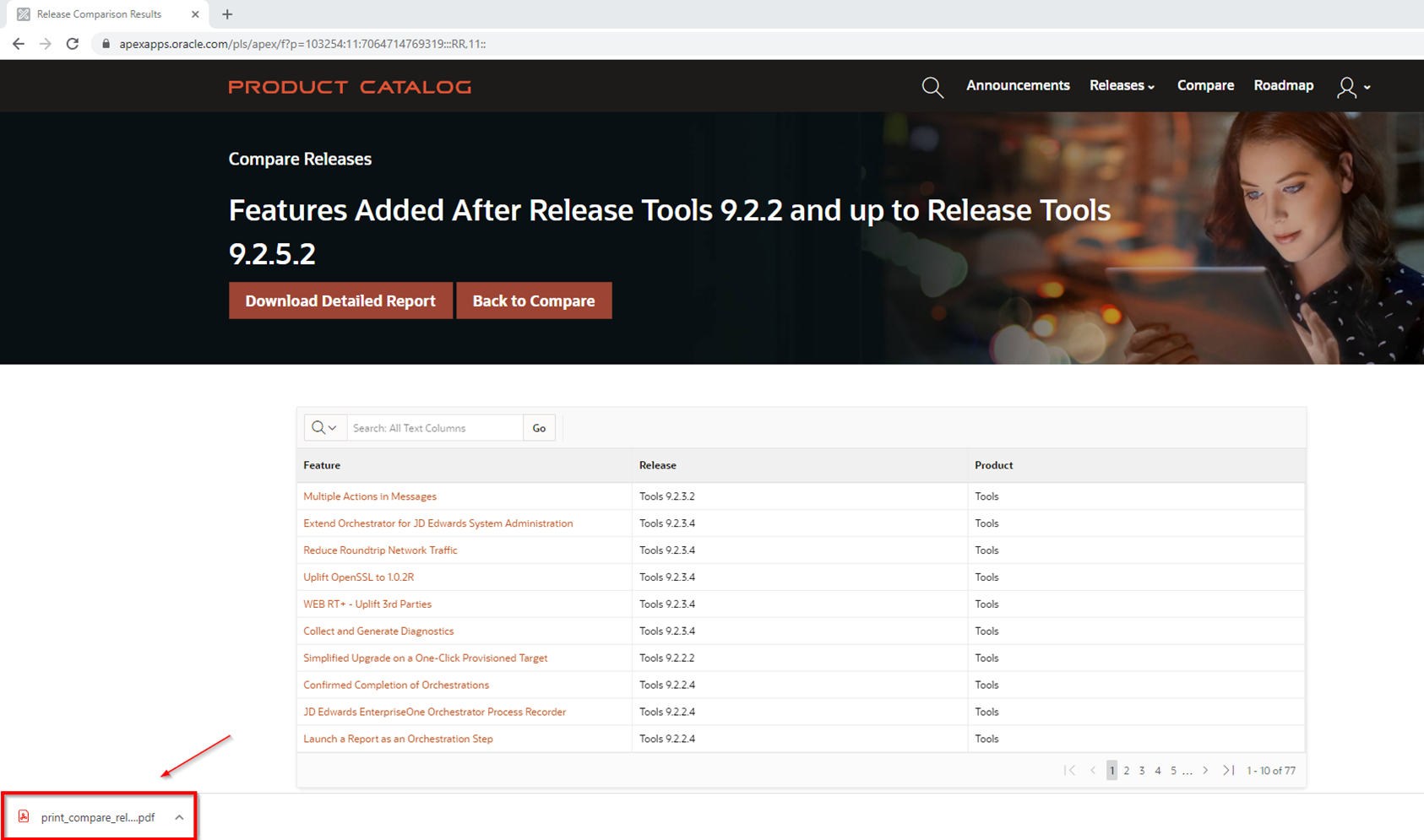Click the browser back arrow
This screenshot has width=1424, height=840.
point(19,44)
